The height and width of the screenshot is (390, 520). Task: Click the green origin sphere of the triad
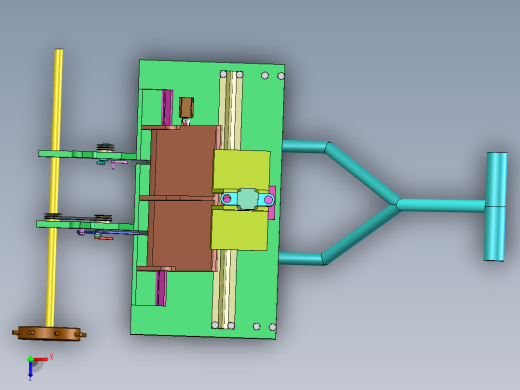coord(31,359)
